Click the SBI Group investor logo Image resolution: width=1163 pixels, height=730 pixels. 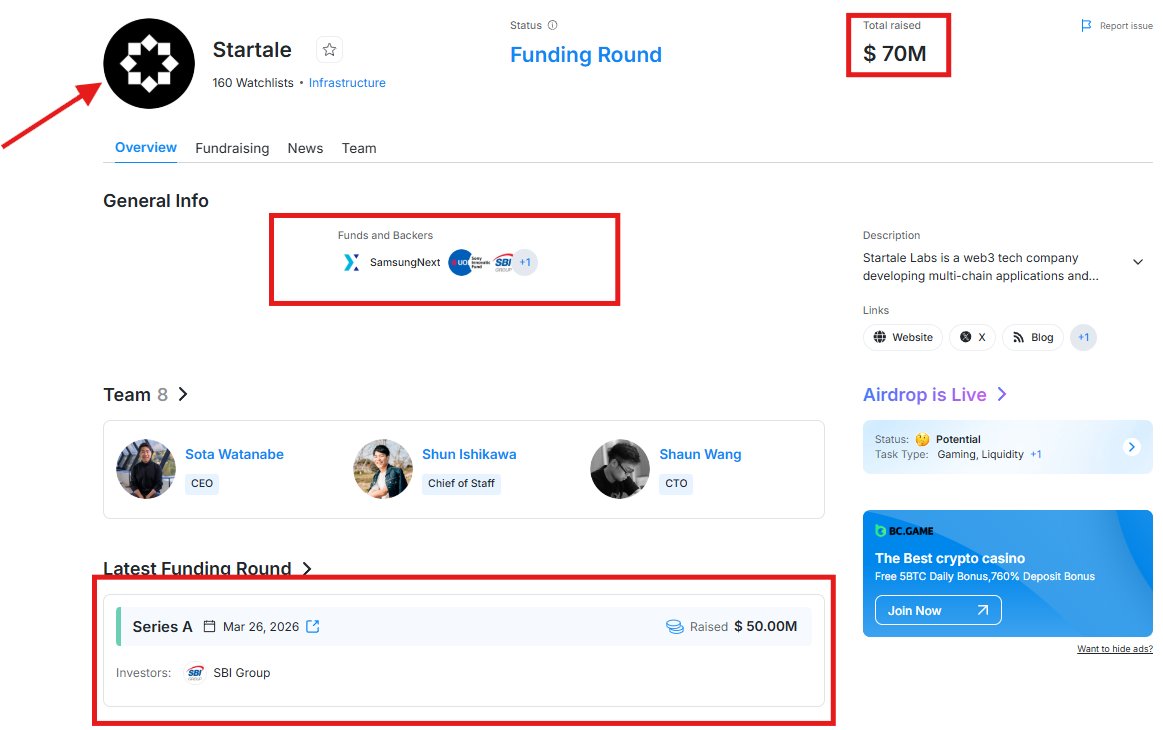pyautogui.click(x=195, y=673)
